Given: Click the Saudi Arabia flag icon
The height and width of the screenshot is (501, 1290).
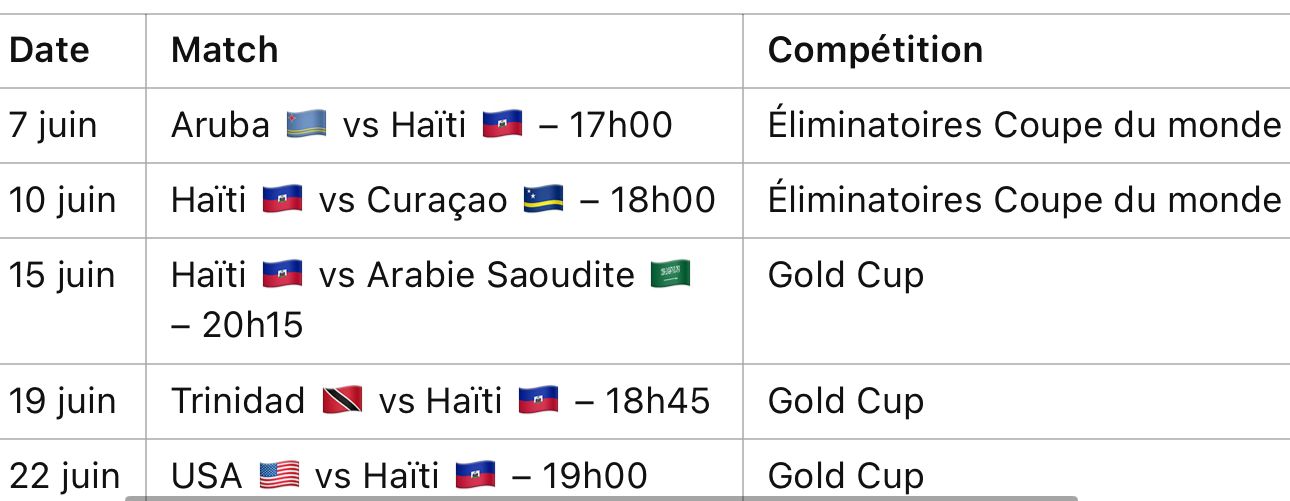Looking at the screenshot, I should [670, 275].
